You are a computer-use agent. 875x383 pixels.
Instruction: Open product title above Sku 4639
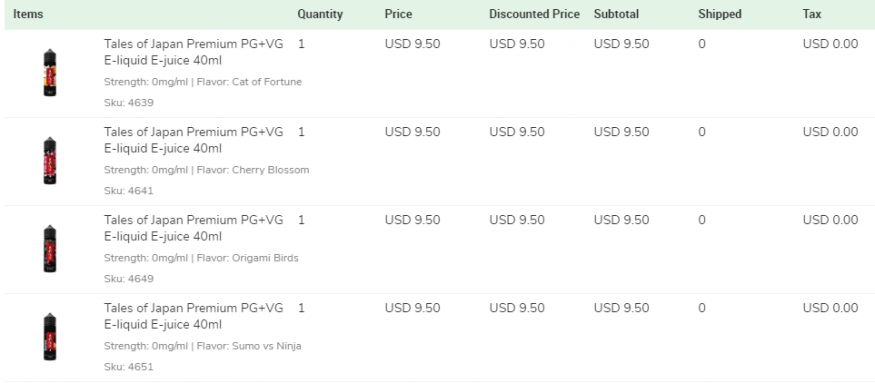pos(194,52)
